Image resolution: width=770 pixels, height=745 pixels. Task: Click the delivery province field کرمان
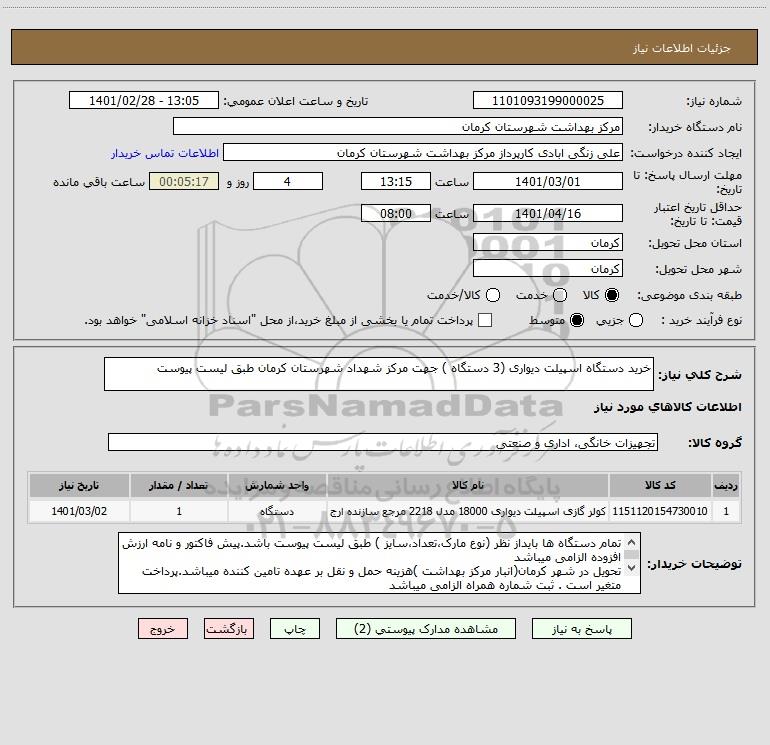(548, 243)
